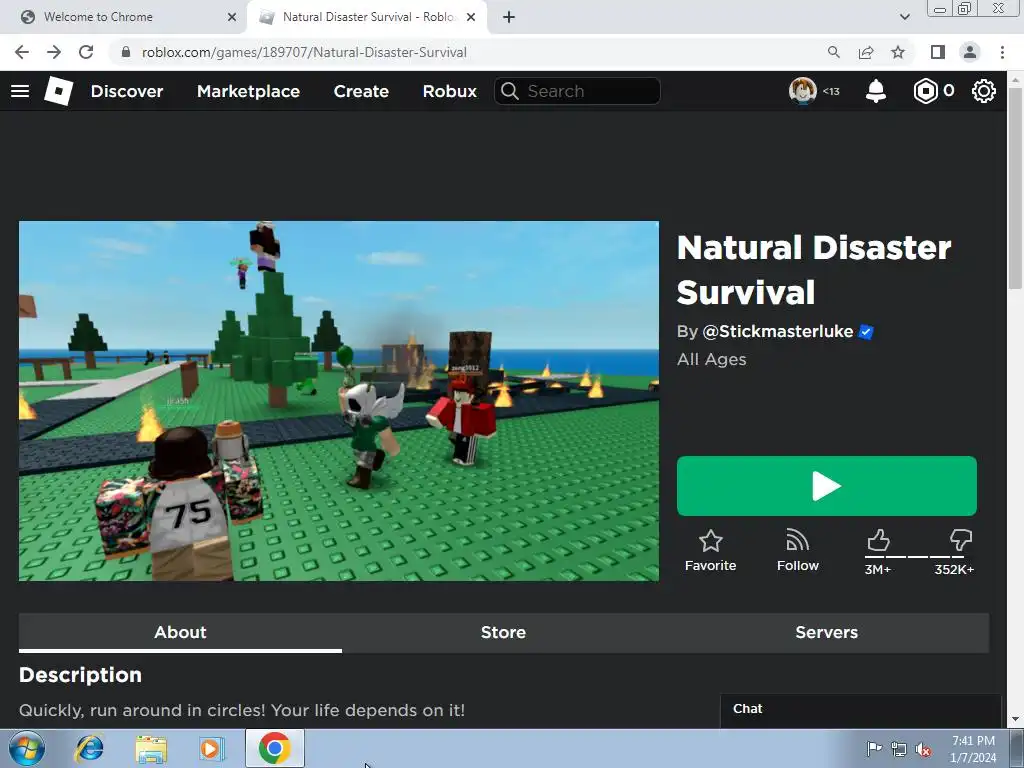Go to the Create page
Viewport: 1024px width, 768px height.
click(x=361, y=91)
